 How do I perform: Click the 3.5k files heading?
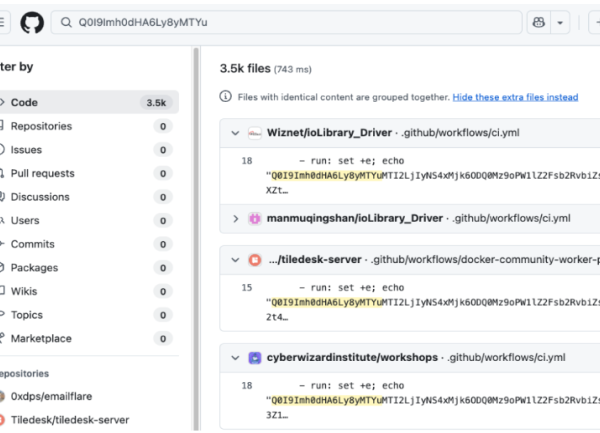click(245, 68)
